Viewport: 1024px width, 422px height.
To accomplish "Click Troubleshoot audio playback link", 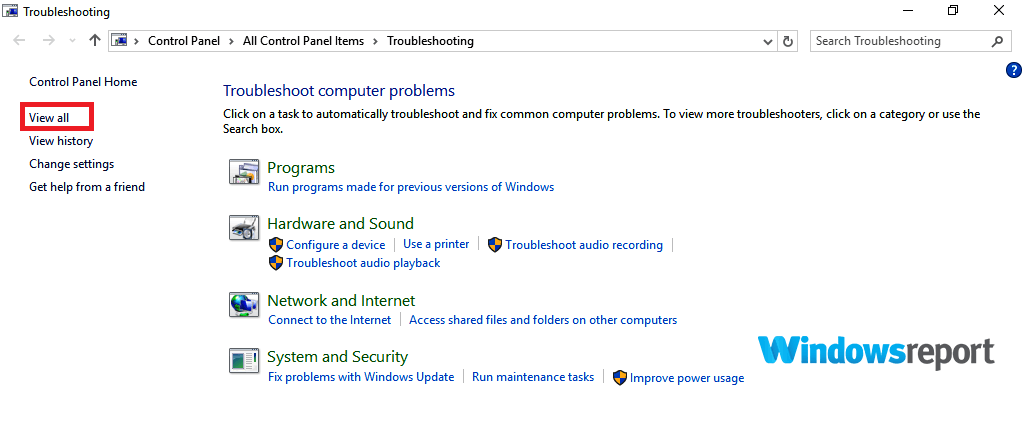I will click(363, 263).
